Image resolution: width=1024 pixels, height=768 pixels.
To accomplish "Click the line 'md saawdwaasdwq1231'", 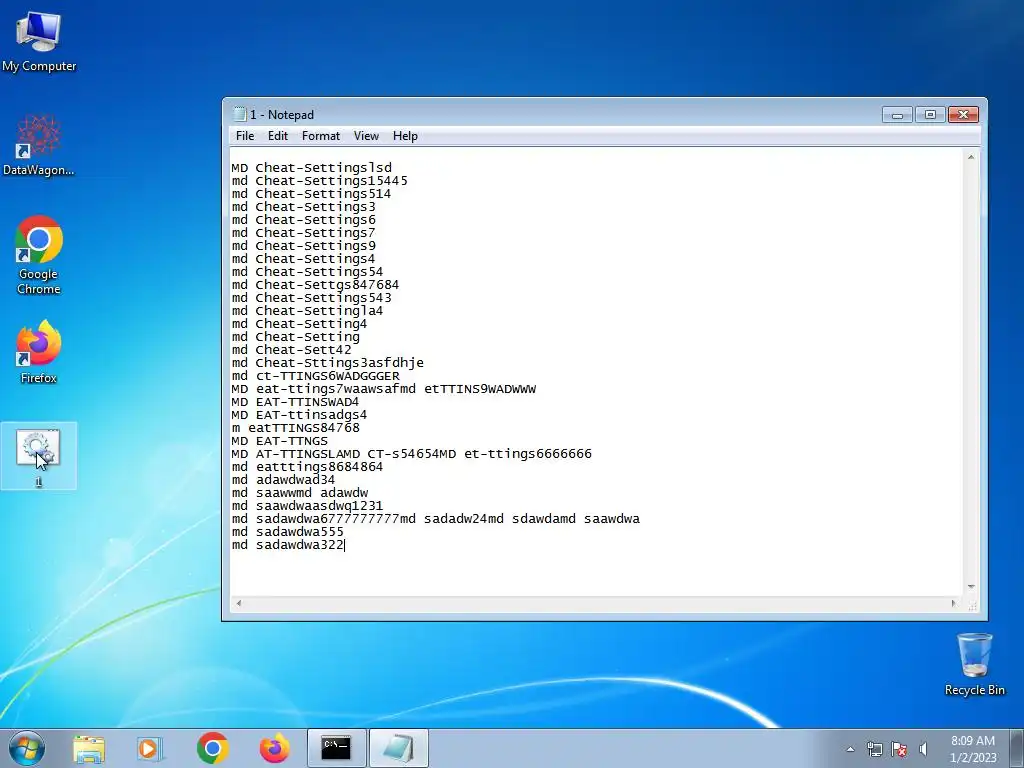I will click(x=308, y=506).
